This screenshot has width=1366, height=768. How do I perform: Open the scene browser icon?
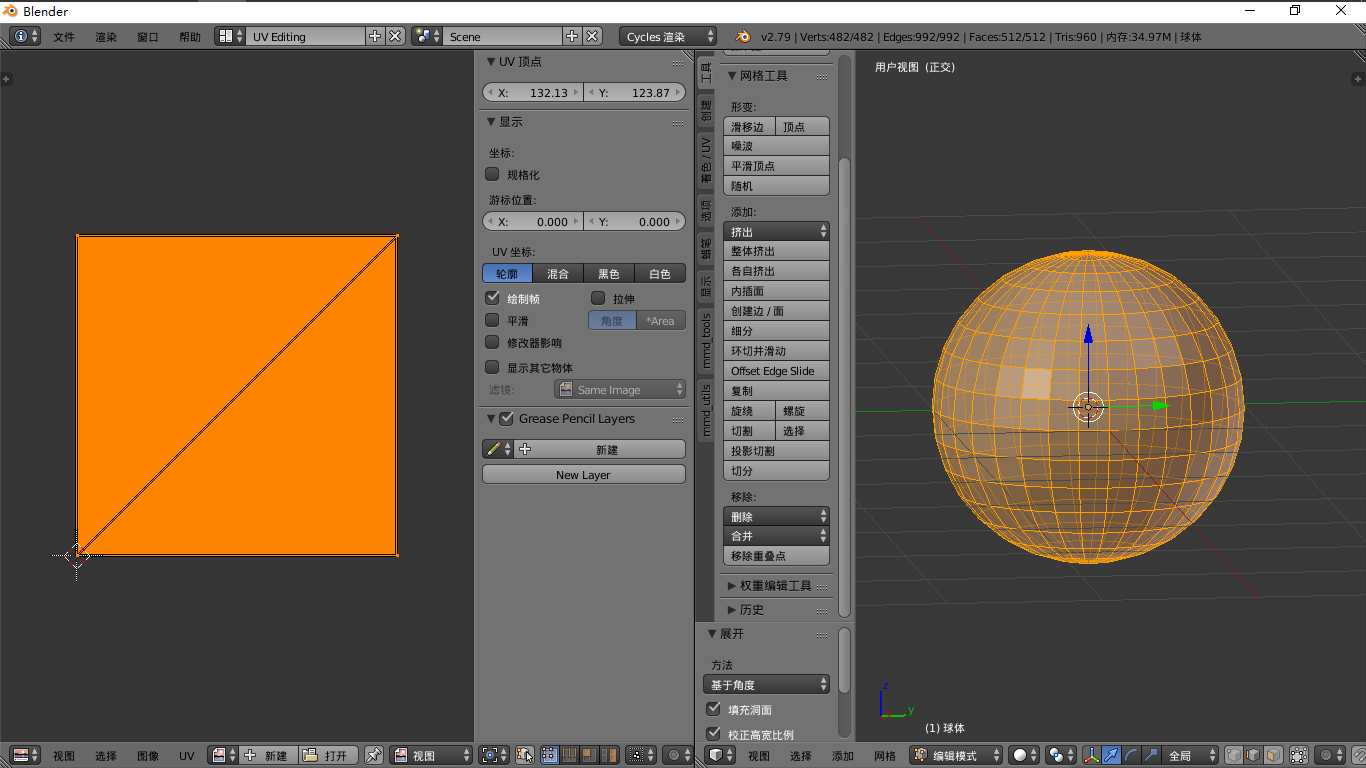click(427, 36)
